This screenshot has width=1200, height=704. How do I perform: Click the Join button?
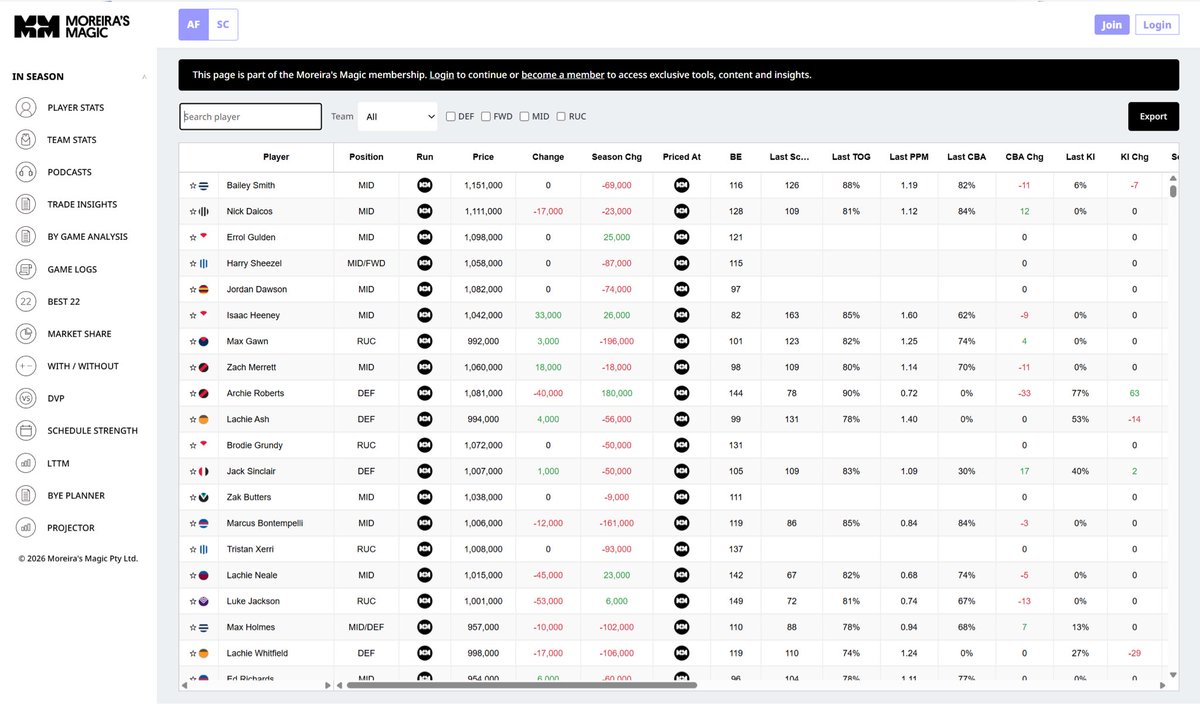1112,25
